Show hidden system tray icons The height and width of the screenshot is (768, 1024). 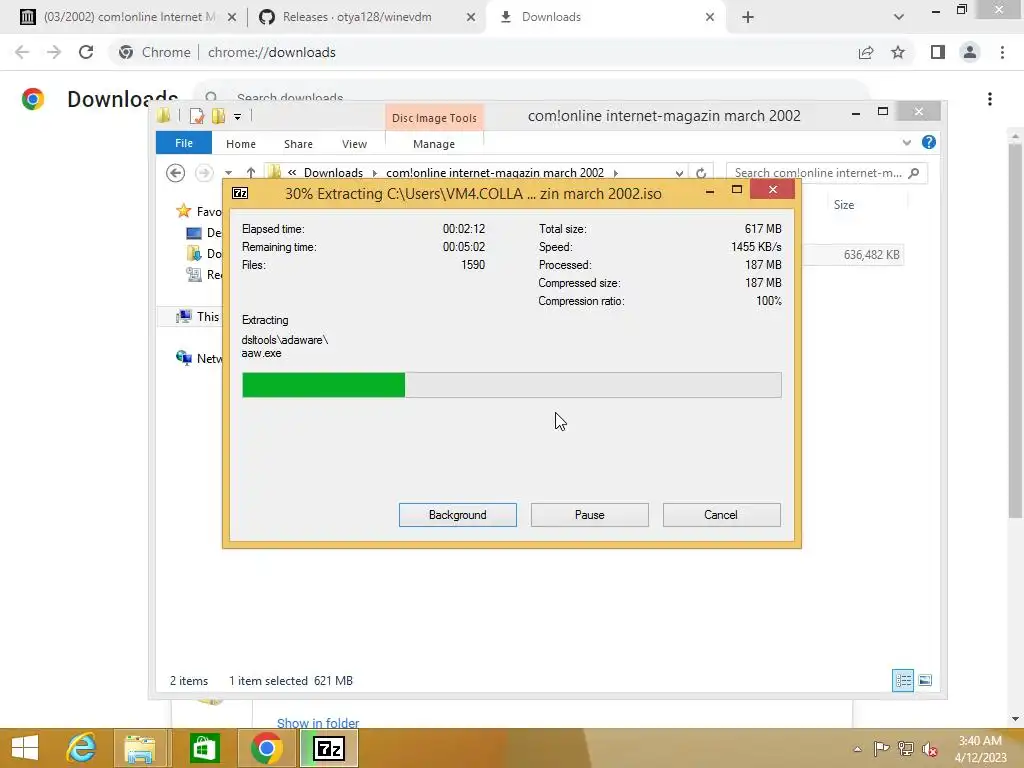coord(857,749)
